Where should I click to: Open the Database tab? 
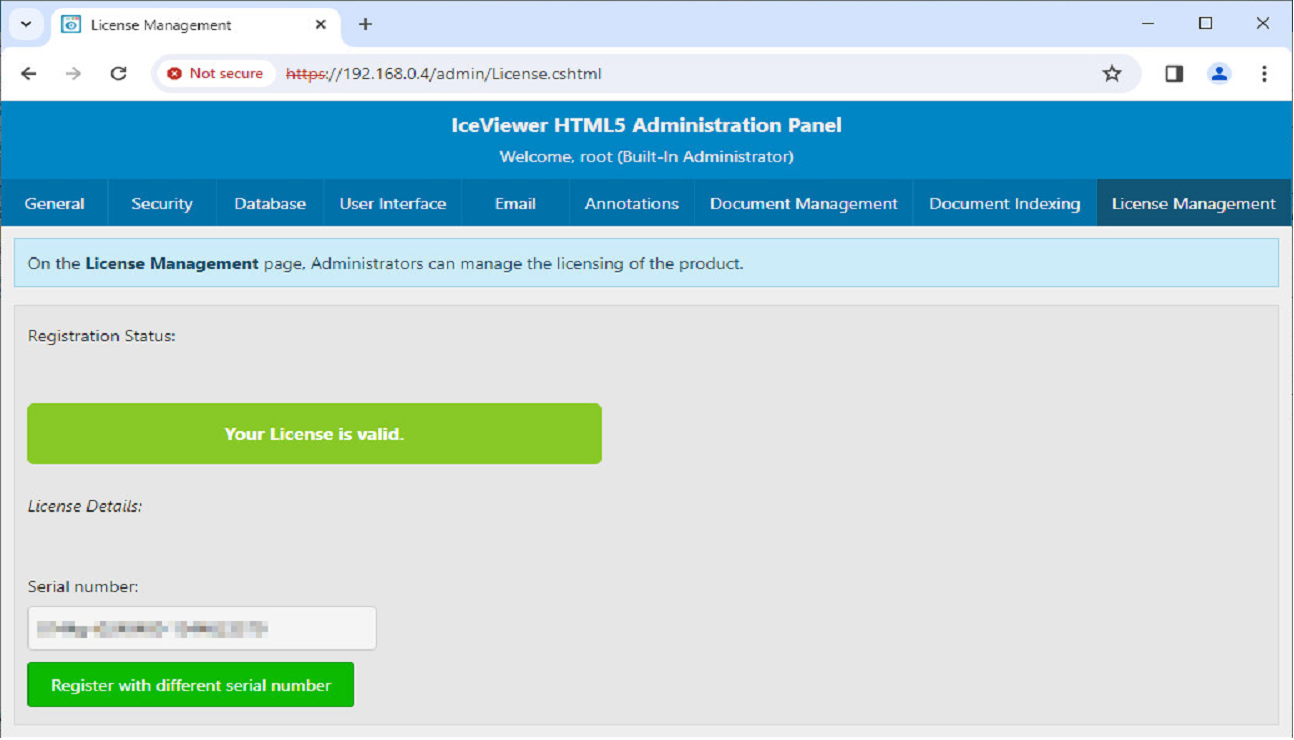pos(270,203)
